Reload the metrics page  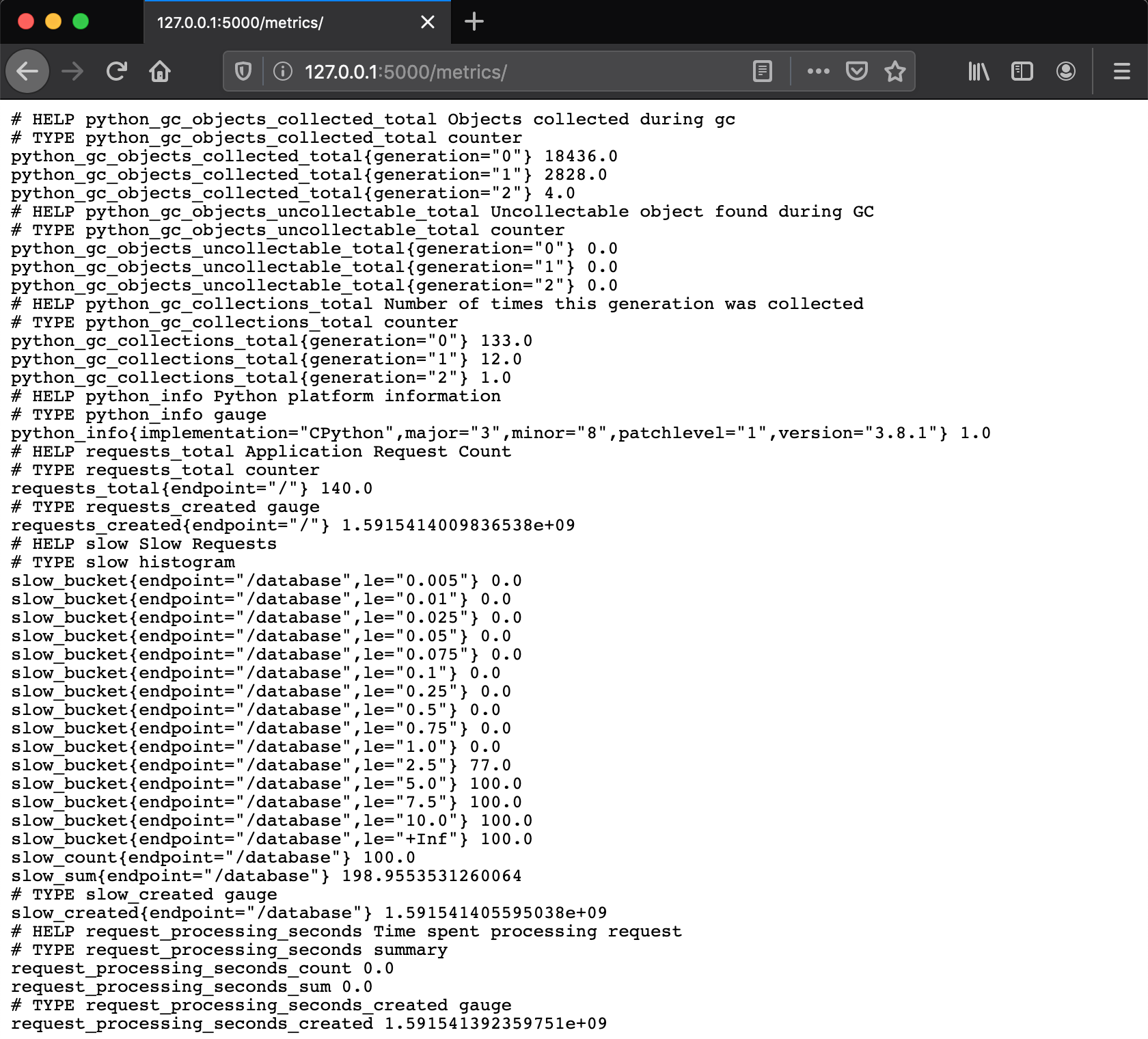[117, 71]
